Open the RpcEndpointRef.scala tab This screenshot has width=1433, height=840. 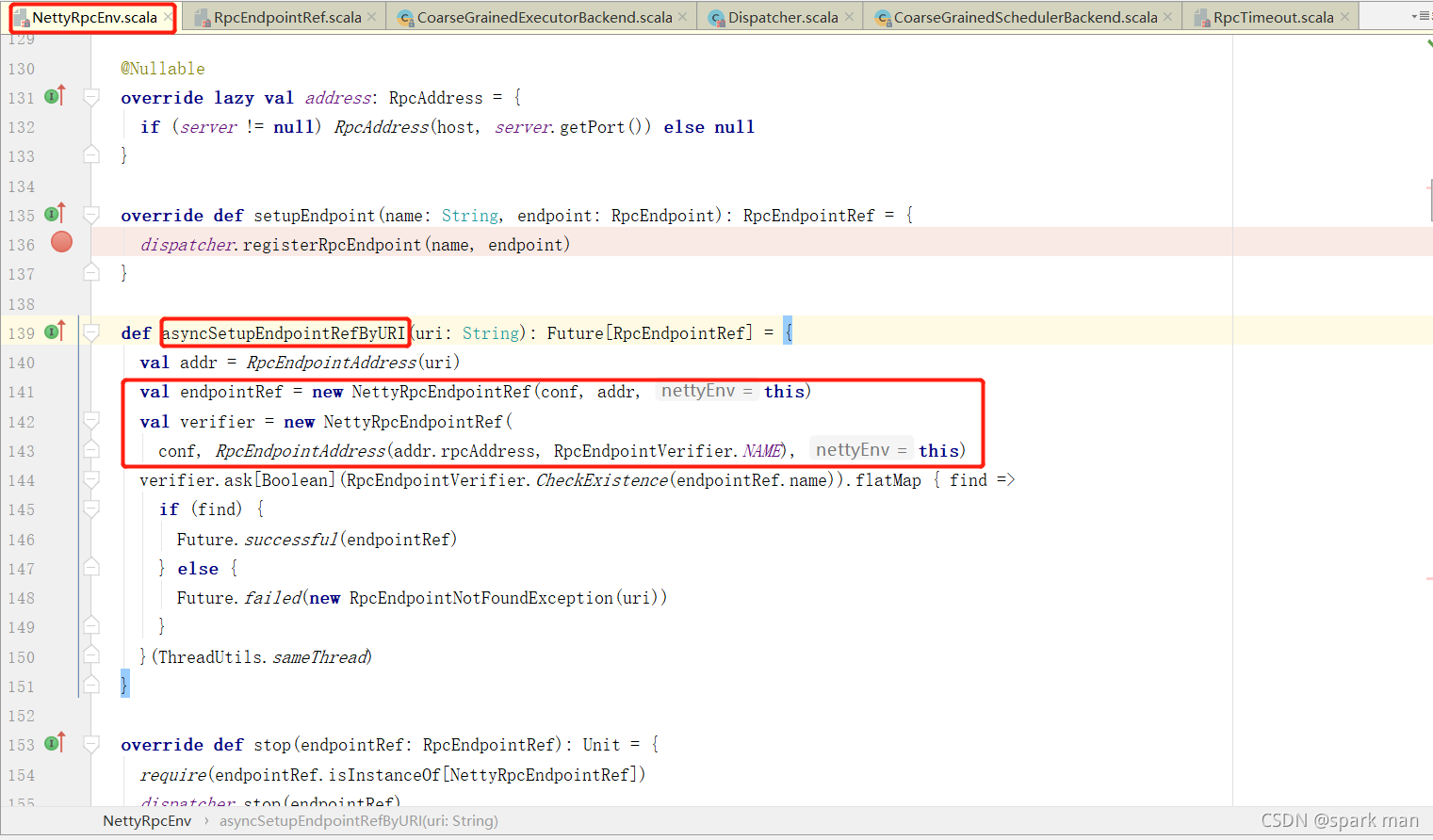click(x=286, y=18)
